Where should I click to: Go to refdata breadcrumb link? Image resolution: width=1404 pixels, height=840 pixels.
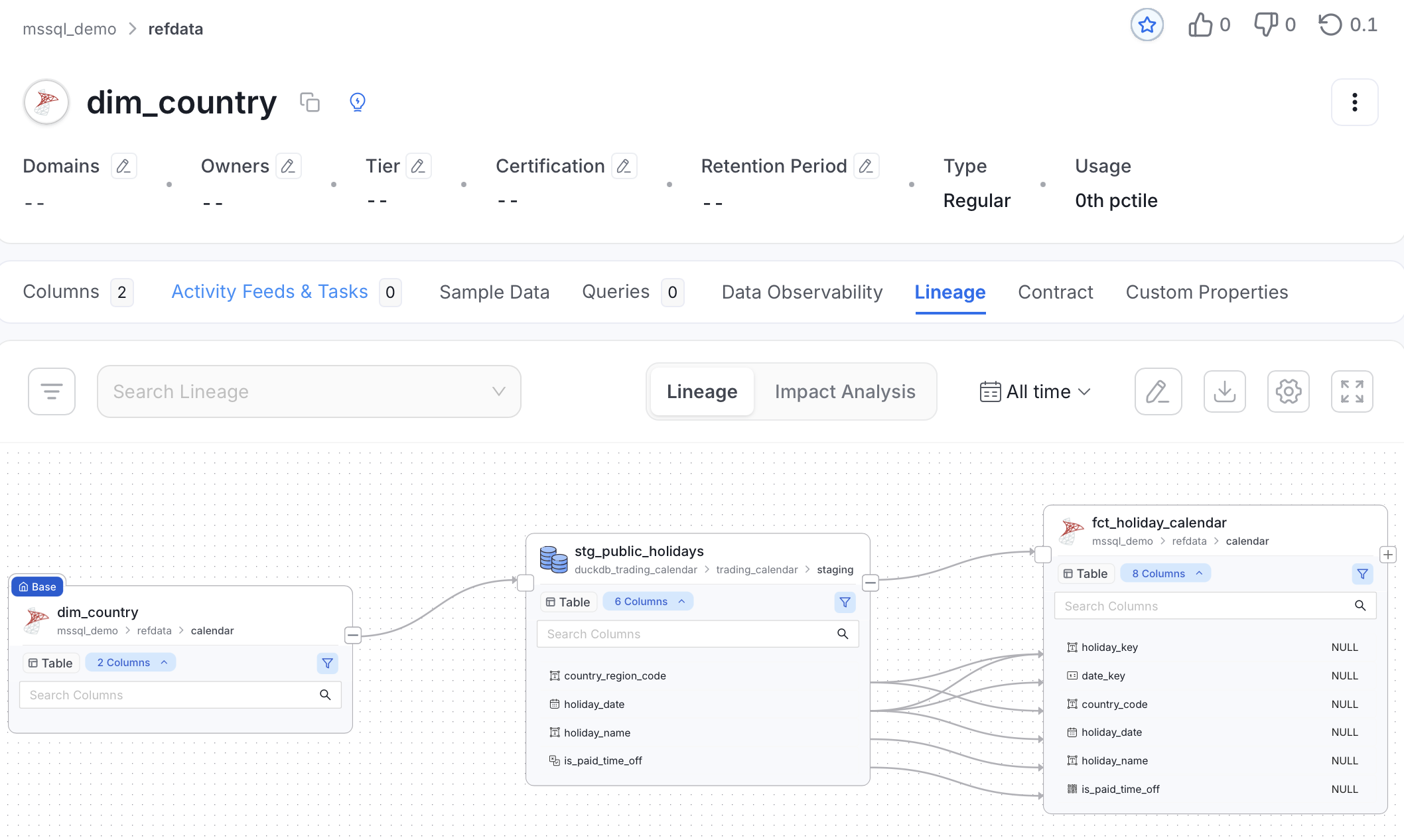point(176,29)
